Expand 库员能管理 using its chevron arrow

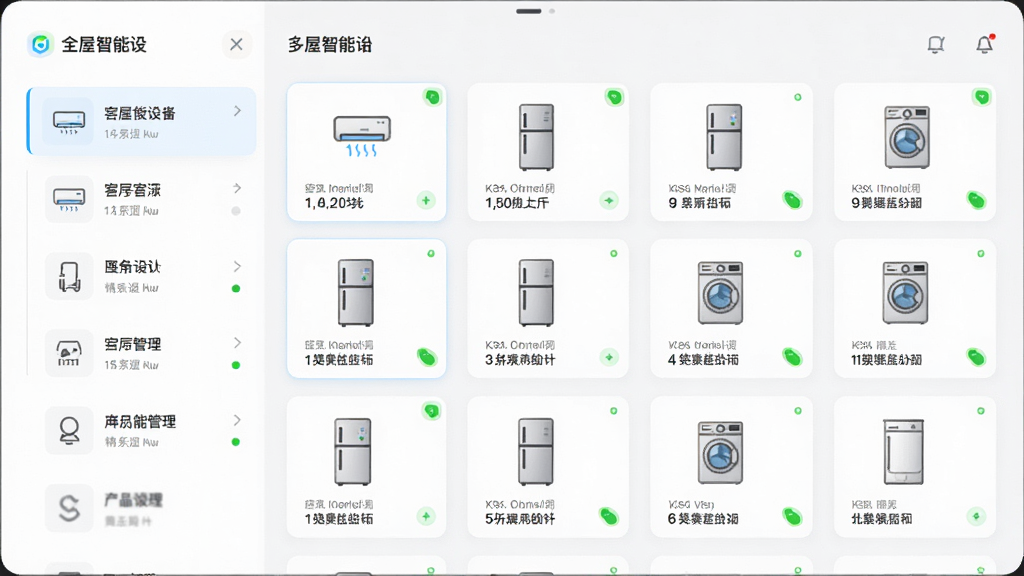click(x=237, y=420)
